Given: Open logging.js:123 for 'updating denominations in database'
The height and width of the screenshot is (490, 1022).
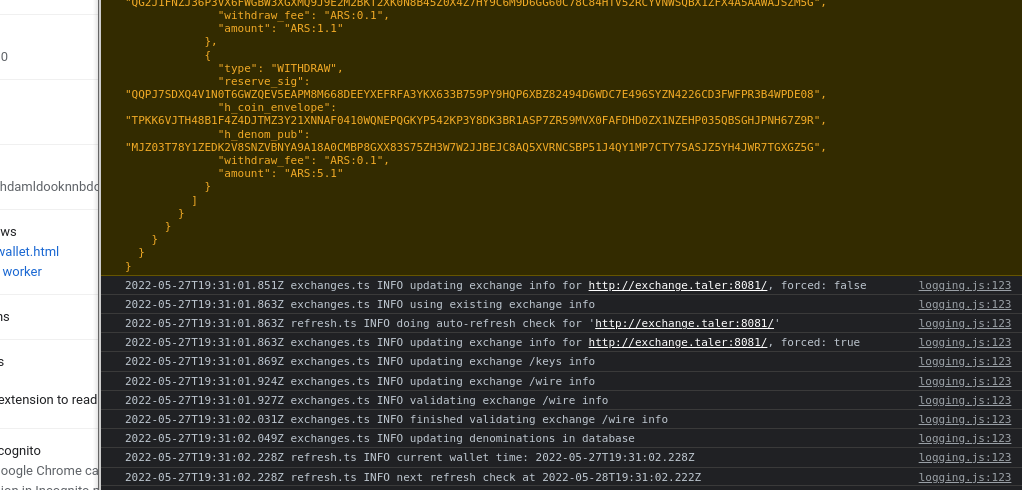Looking at the screenshot, I should (x=964, y=438).
